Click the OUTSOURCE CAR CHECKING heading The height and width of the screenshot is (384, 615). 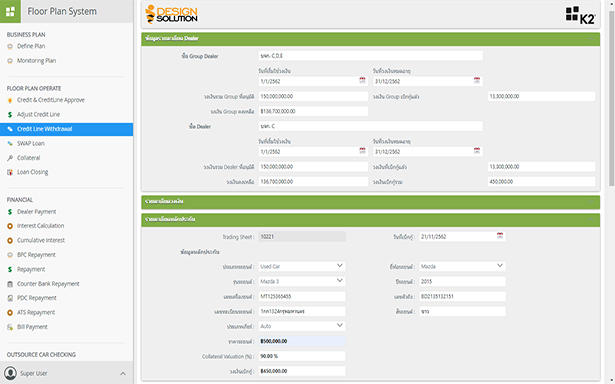click(41, 355)
